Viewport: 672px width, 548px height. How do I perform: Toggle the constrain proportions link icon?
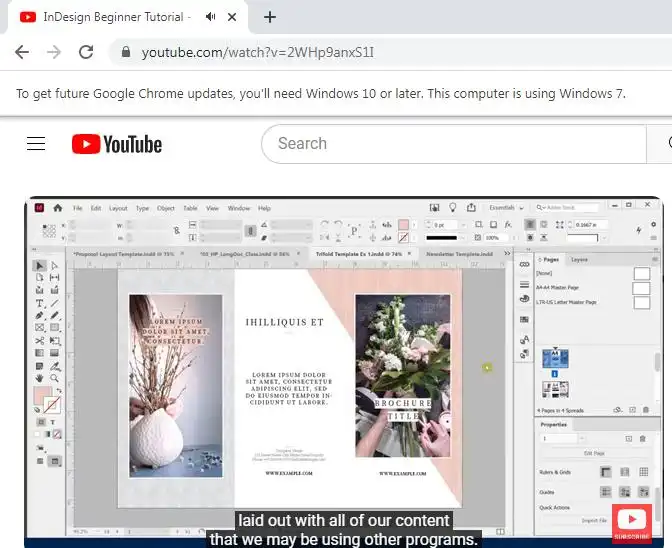(177, 231)
